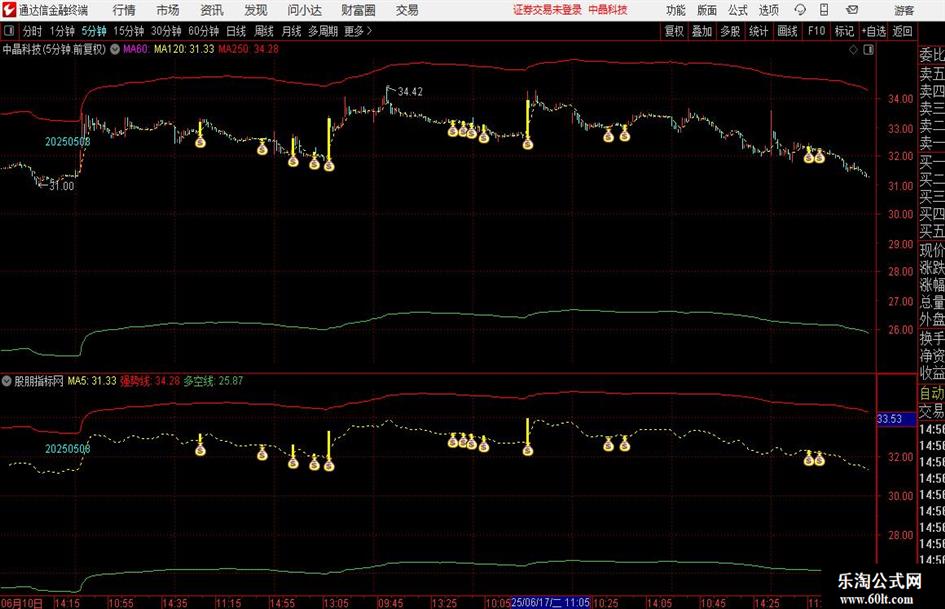Open the main chart indicator dropdown arrow
The image size is (945, 609).
point(115,49)
